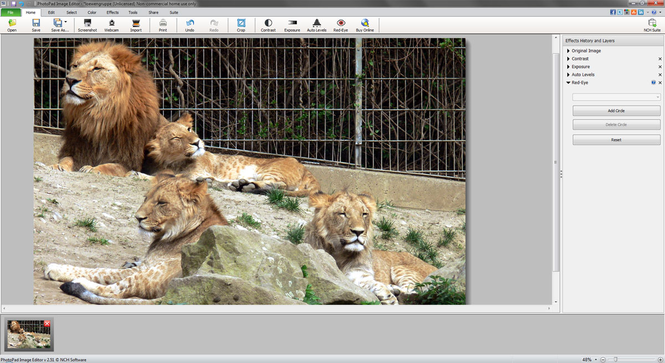665x363 pixels.
Task: Open the Red-Eye effect help icon
Action: 654,83
